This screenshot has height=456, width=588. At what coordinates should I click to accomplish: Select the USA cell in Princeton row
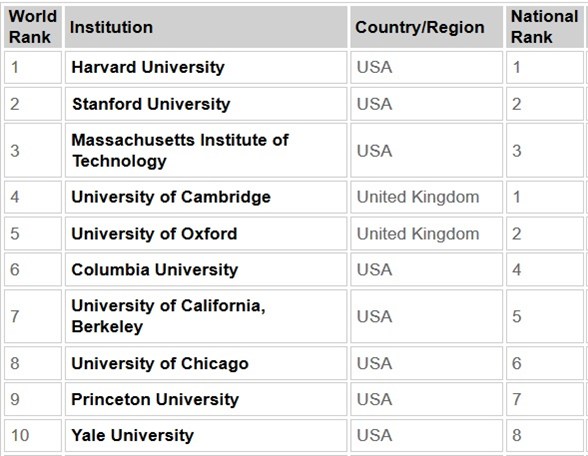[426, 399]
